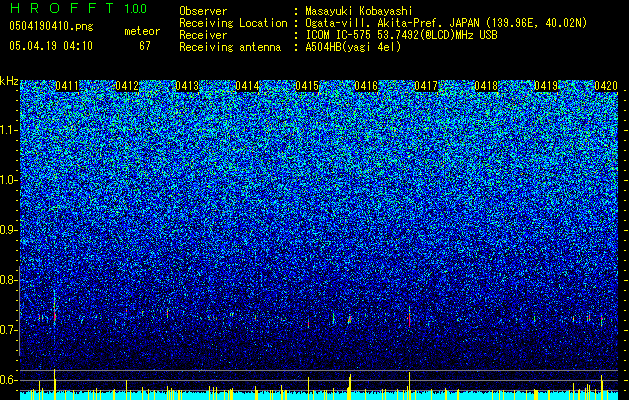Click the 0418 time marker

point(486,86)
